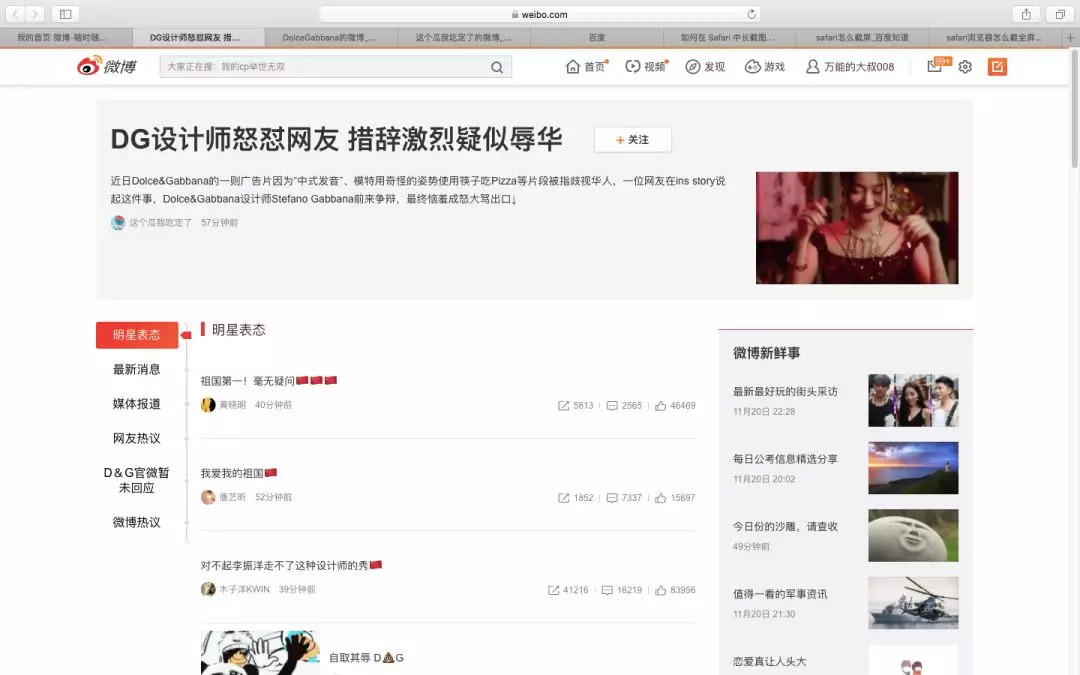
Task: Click repost icon on 唐艺昕 post
Action: coord(563,498)
